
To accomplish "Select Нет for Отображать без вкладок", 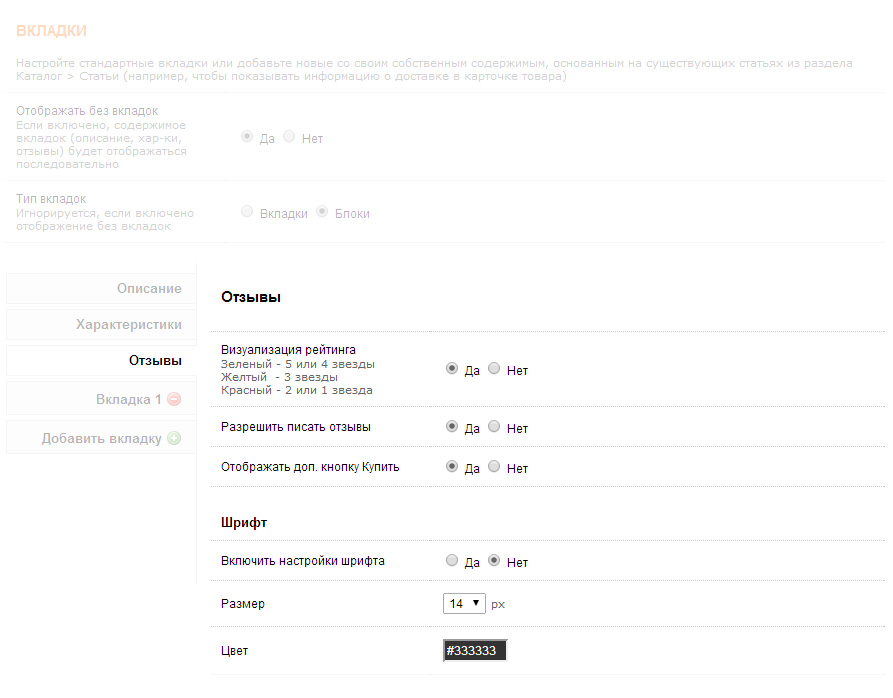I will 289,137.
